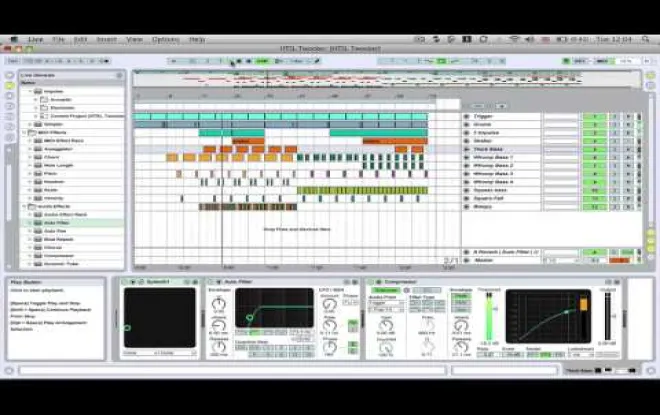Start playback with the transport Play button
This screenshot has height=415, width=660.
pos(231,61)
